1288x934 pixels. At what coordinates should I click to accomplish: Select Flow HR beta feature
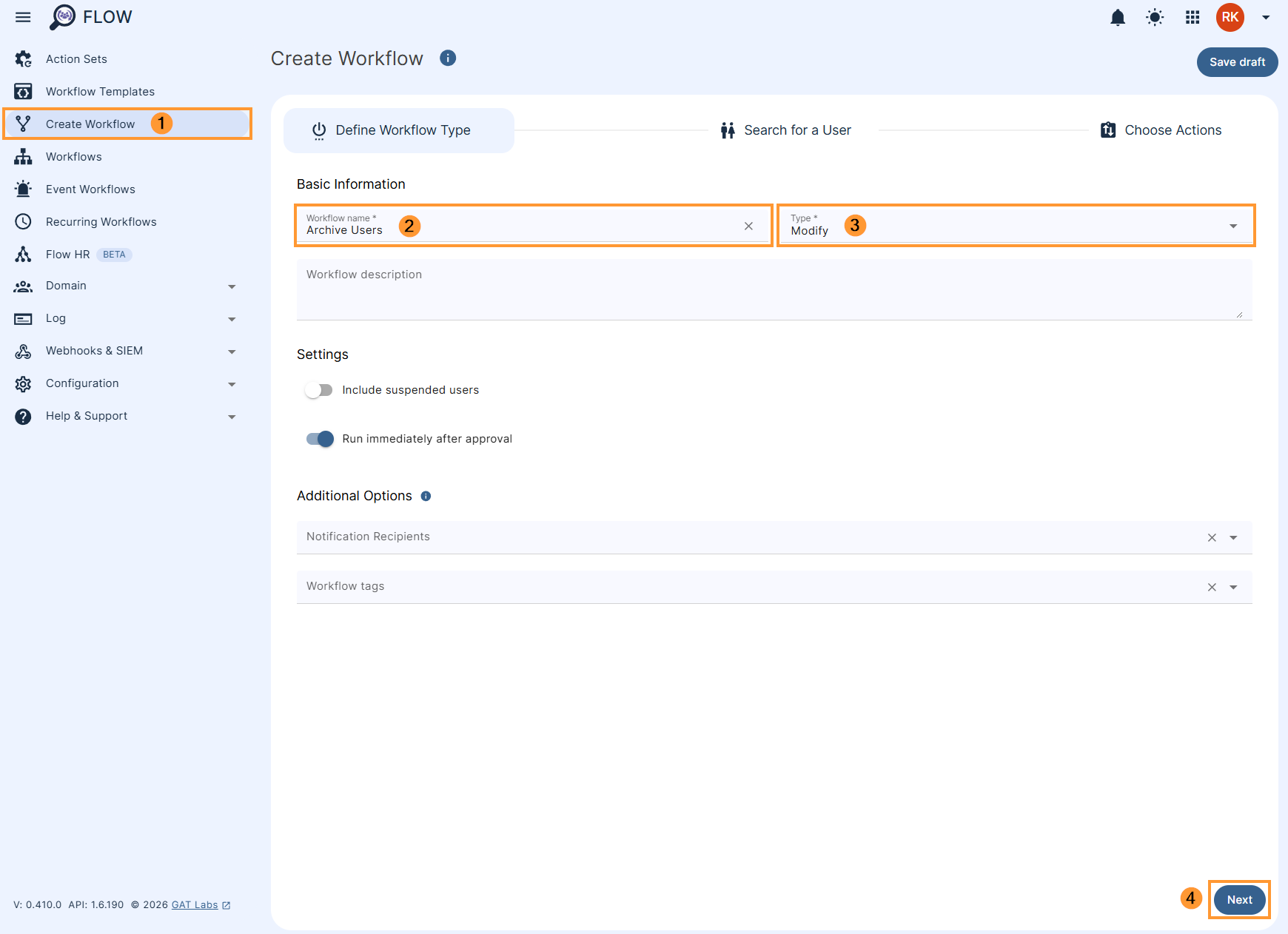pyautogui.click(x=67, y=254)
